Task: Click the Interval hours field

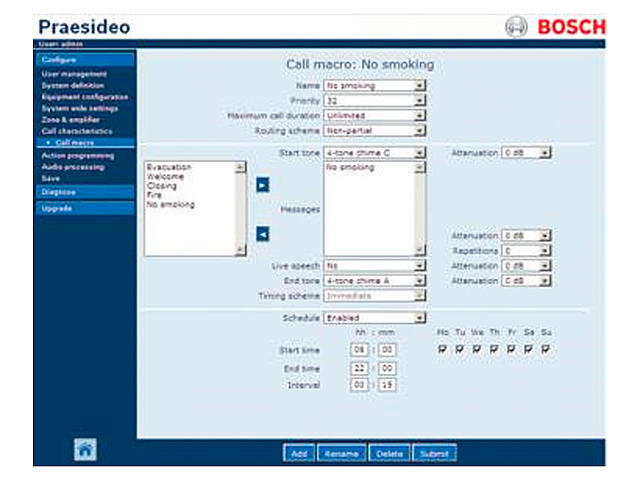Action: [x=359, y=385]
